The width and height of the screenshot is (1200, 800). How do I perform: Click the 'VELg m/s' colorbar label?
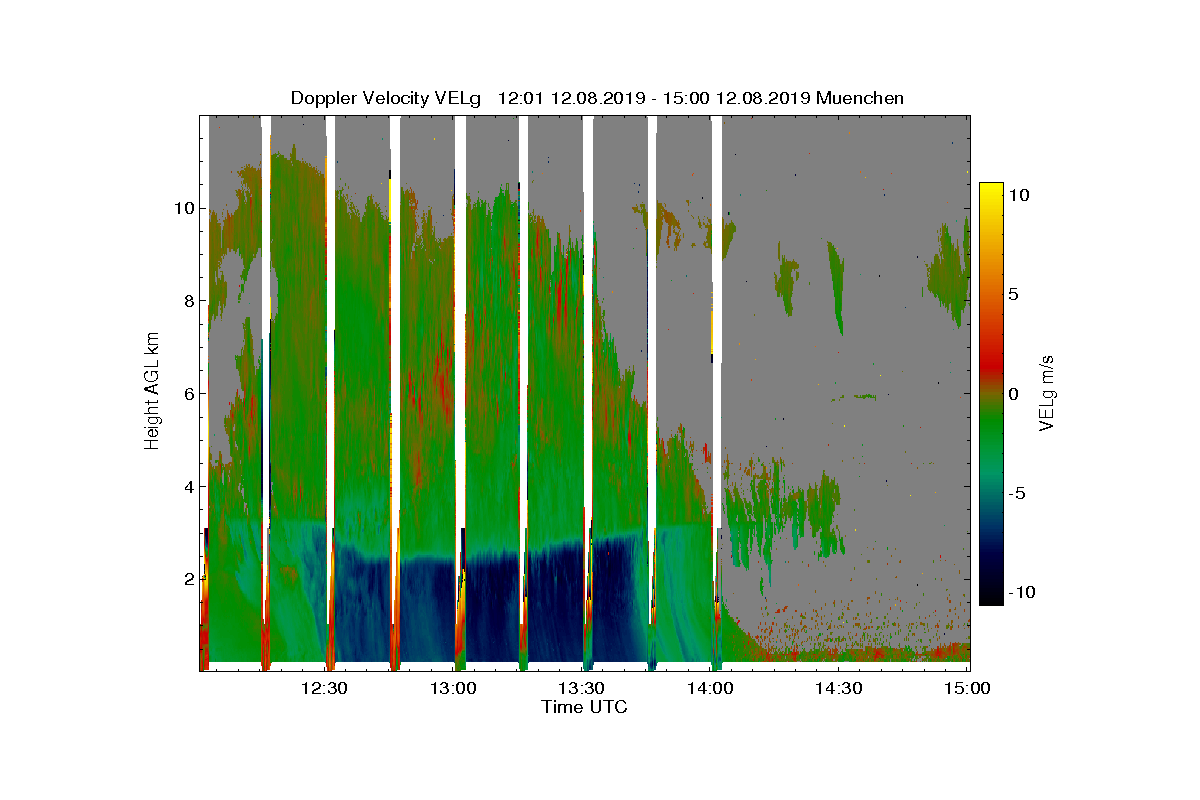pyautogui.click(x=1048, y=393)
